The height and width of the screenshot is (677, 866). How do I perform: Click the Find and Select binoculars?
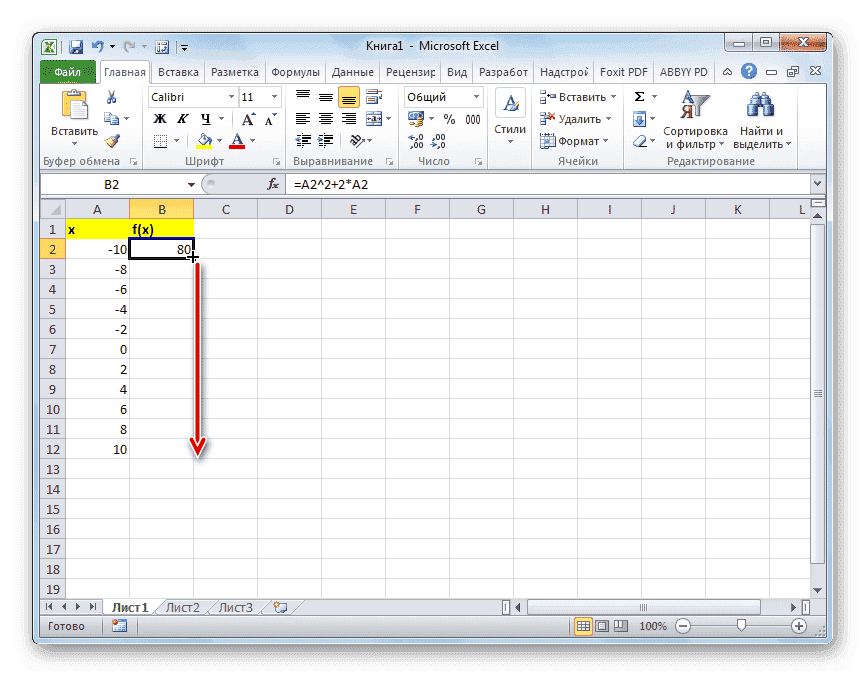[761, 119]
